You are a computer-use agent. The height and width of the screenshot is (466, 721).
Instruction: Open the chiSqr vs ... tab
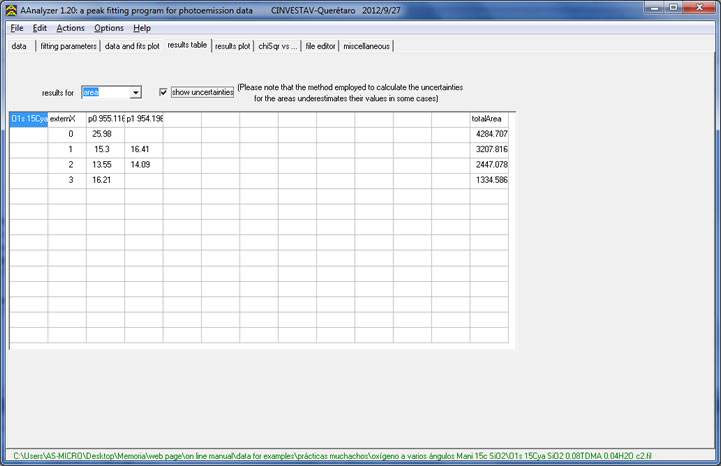point(278,46)
